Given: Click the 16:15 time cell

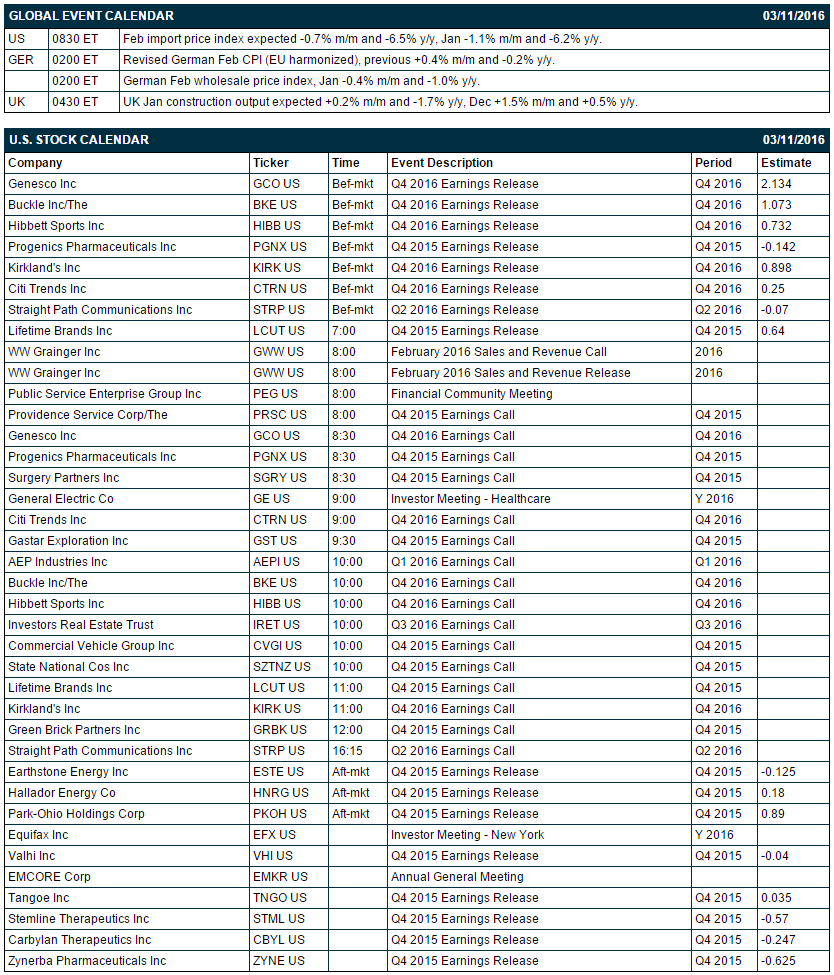Looking at the screenshot, I should 347,751.
